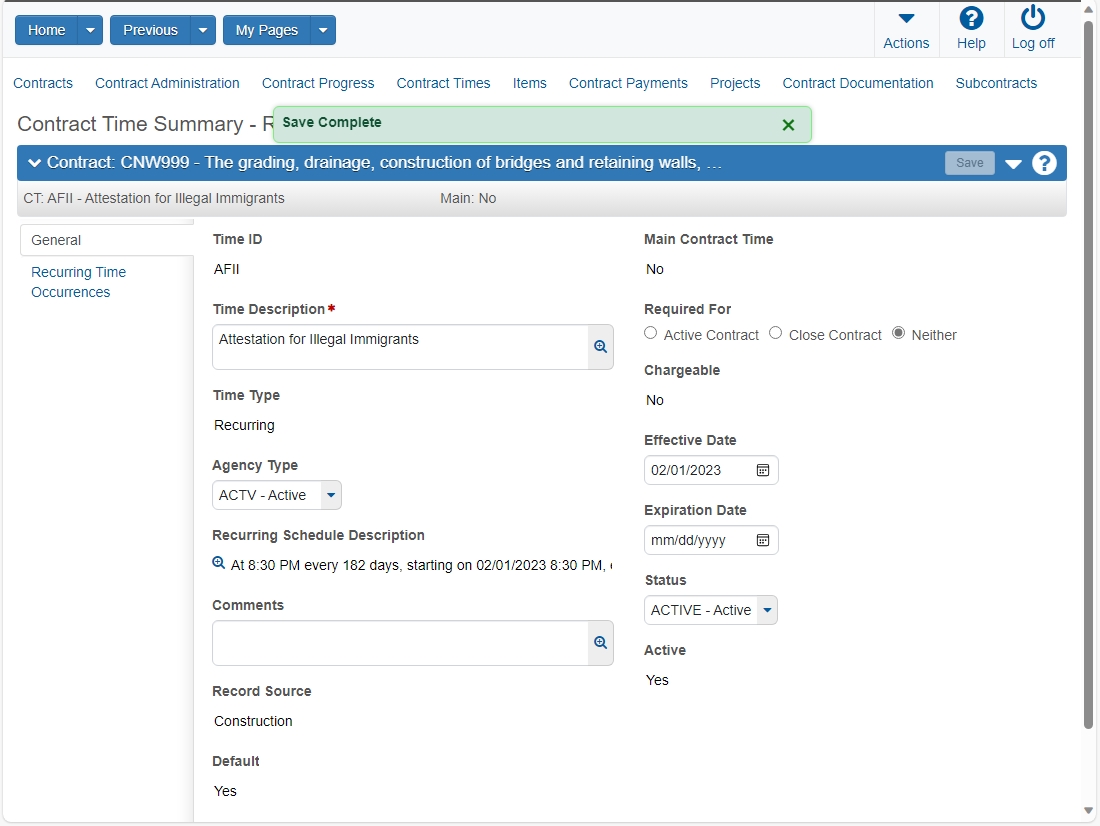
Task: Click into Time Description text field
Action: [x=400, y=347]
